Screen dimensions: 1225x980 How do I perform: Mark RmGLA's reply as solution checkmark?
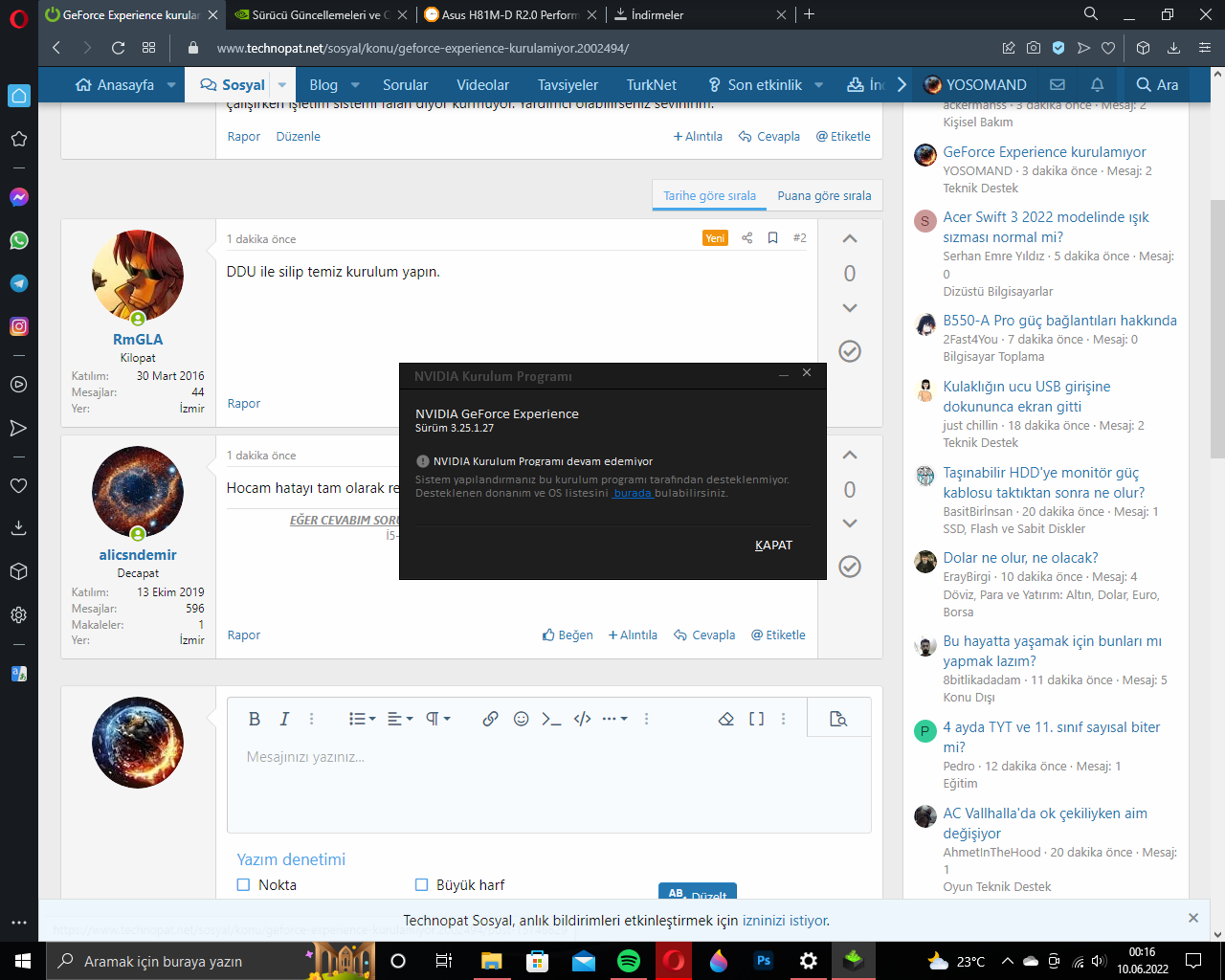[x=850, y=351]
